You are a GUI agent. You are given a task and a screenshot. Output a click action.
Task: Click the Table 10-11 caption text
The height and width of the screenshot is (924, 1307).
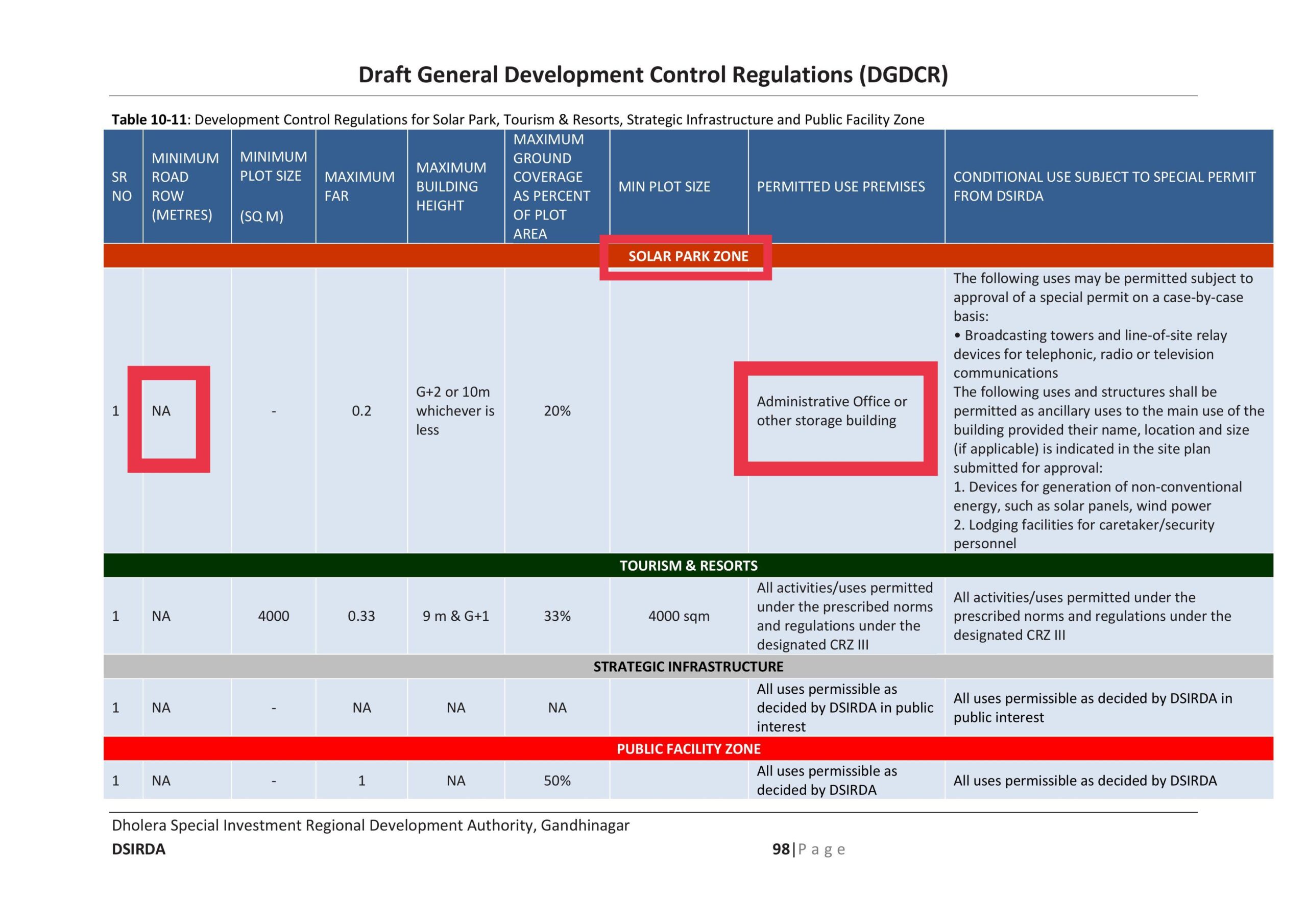coord(517,119)
